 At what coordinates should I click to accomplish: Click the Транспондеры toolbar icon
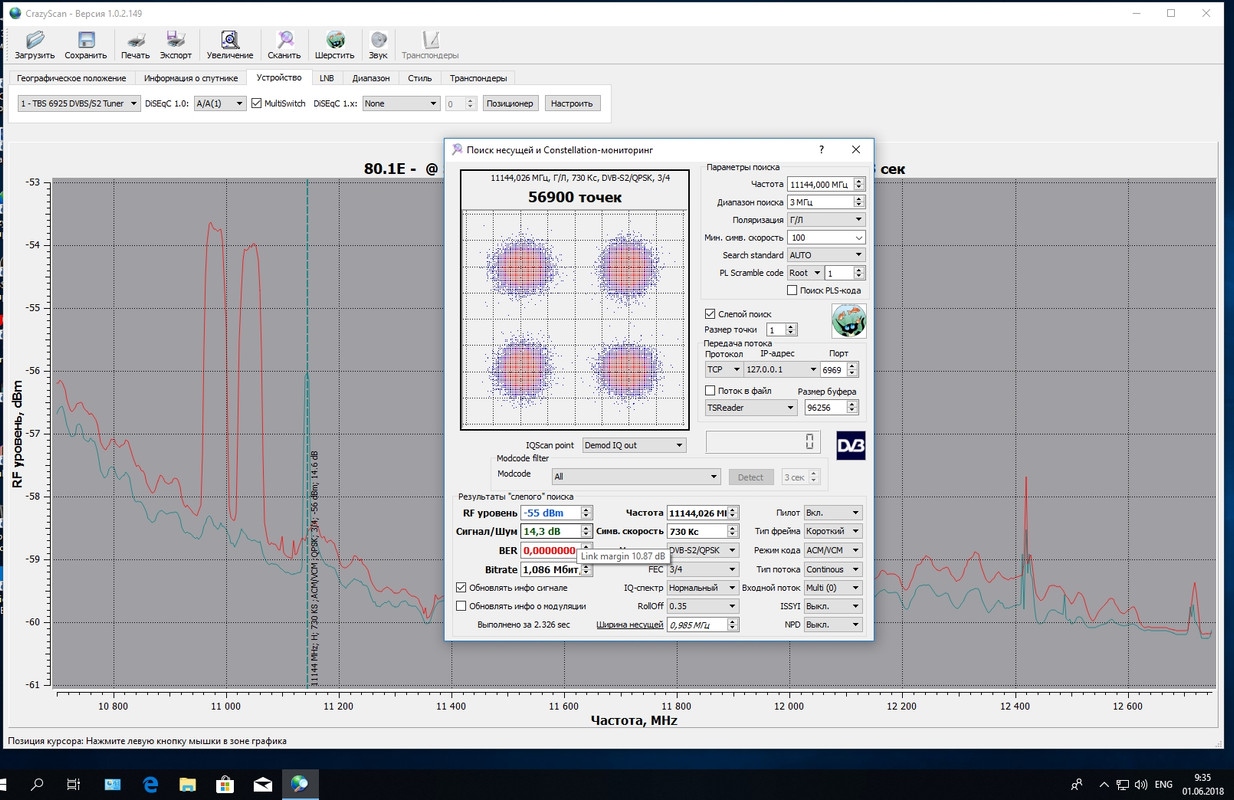pyautogui.click(x=430, y=45)
